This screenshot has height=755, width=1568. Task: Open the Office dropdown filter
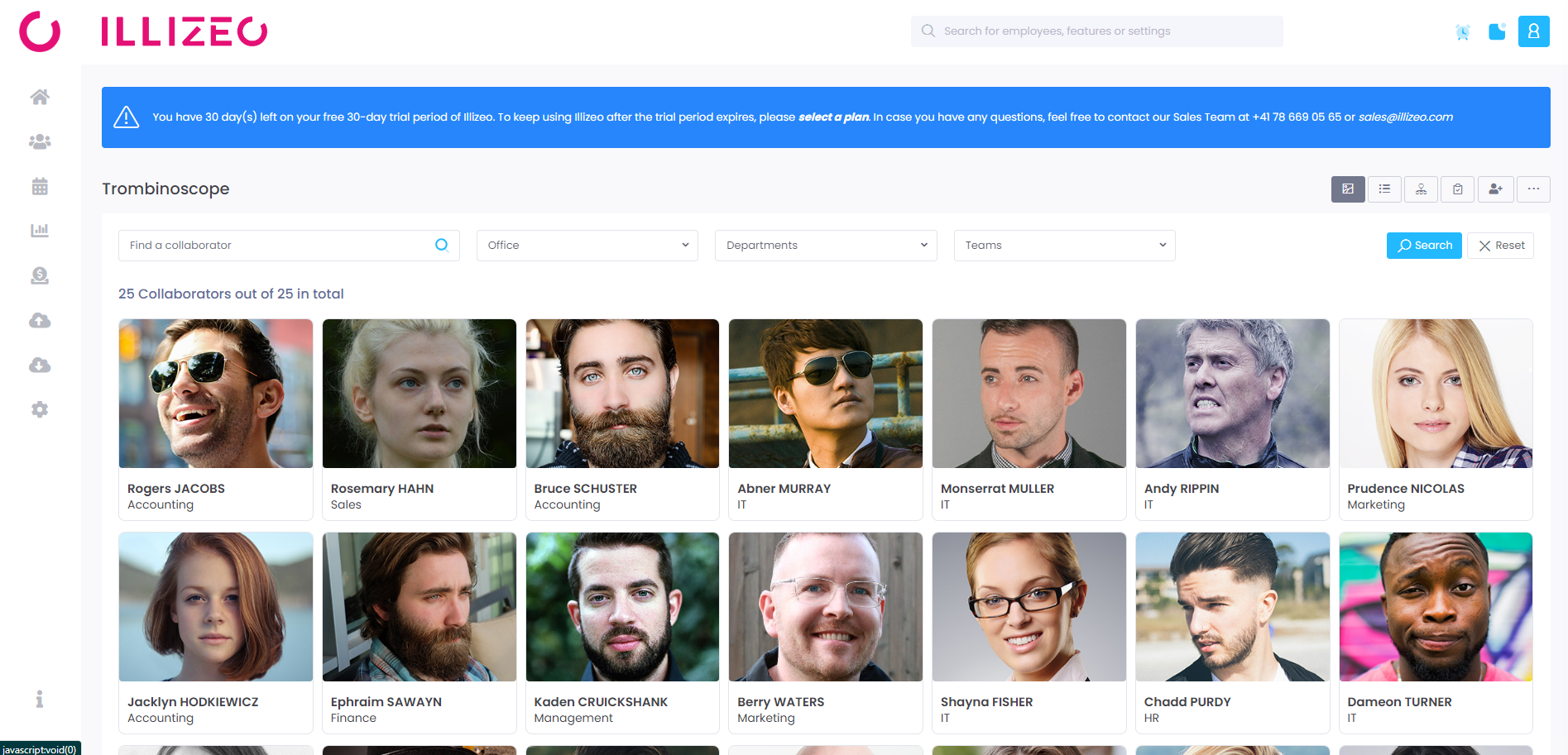pos(587,246)
